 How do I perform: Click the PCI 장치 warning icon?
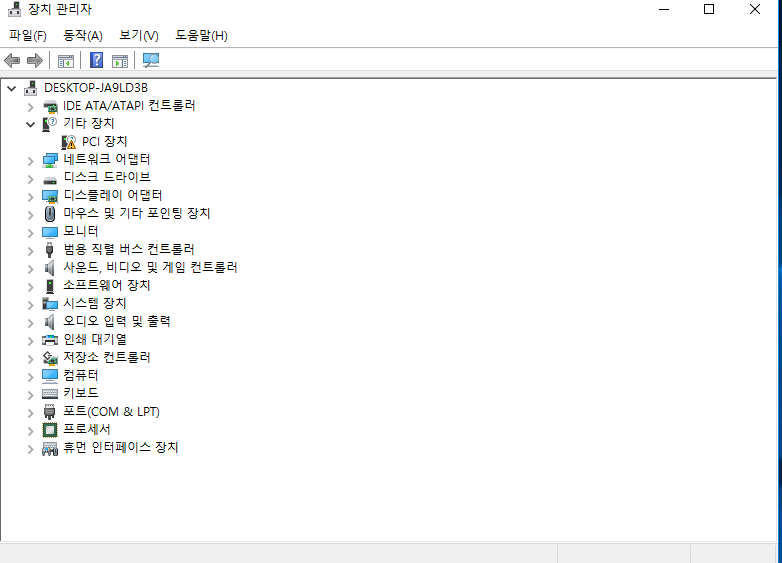tap(68, 142)
